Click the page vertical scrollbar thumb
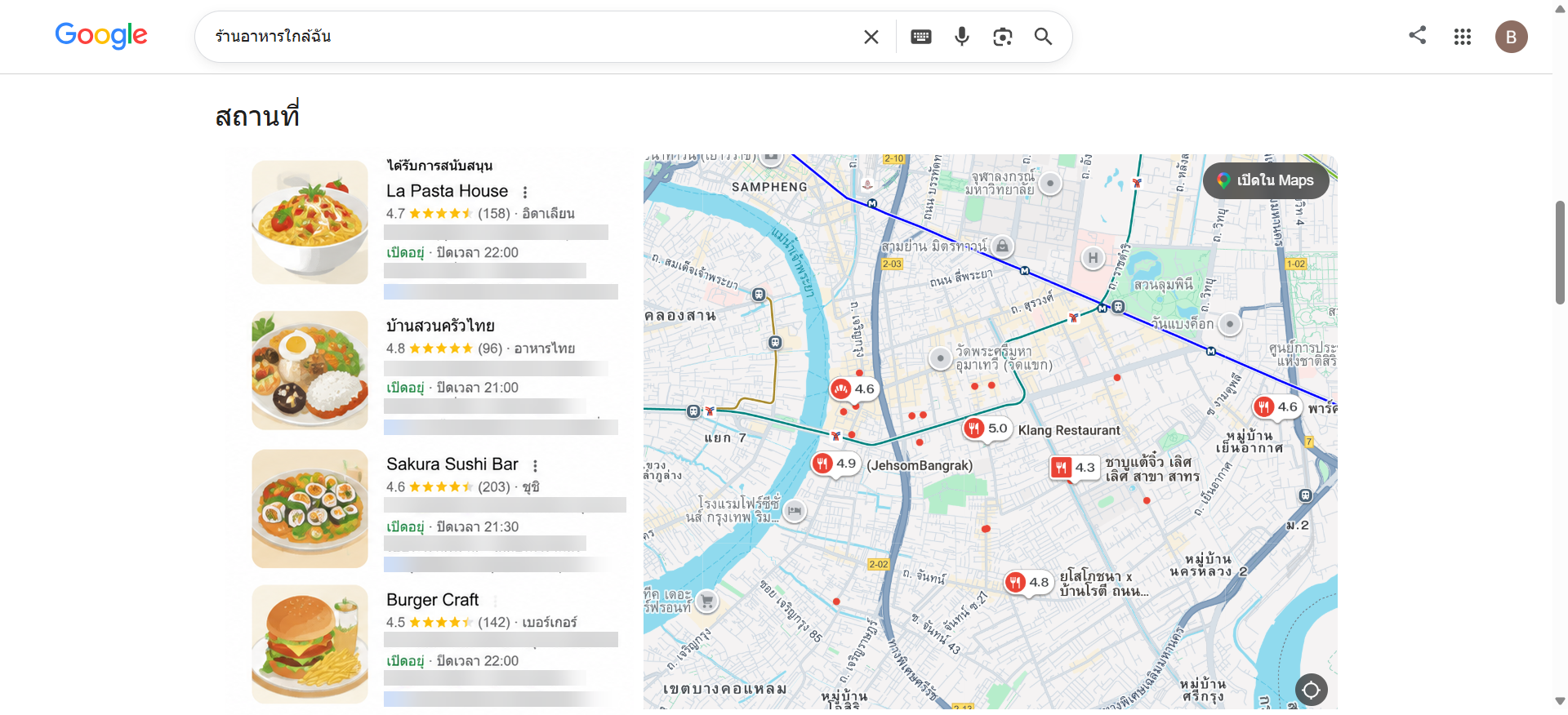The width and height of the screenshot is (1568, 715). [x=1560, y=253]
